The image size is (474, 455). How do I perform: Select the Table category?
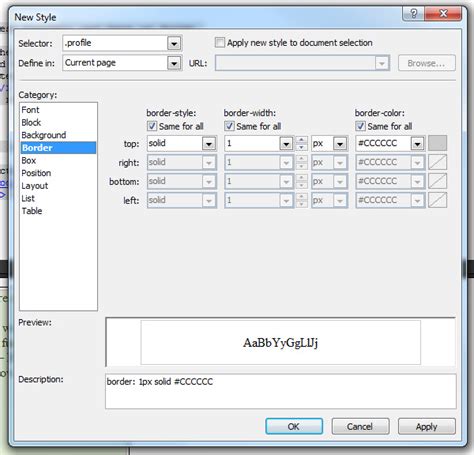[x=58, y=211]
